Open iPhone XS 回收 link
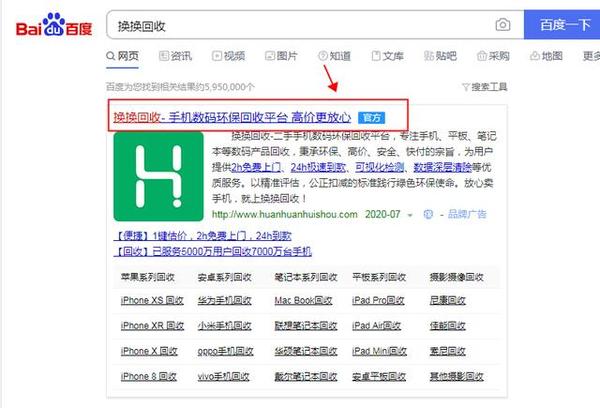The image size is (600, 408). [152, 300]
